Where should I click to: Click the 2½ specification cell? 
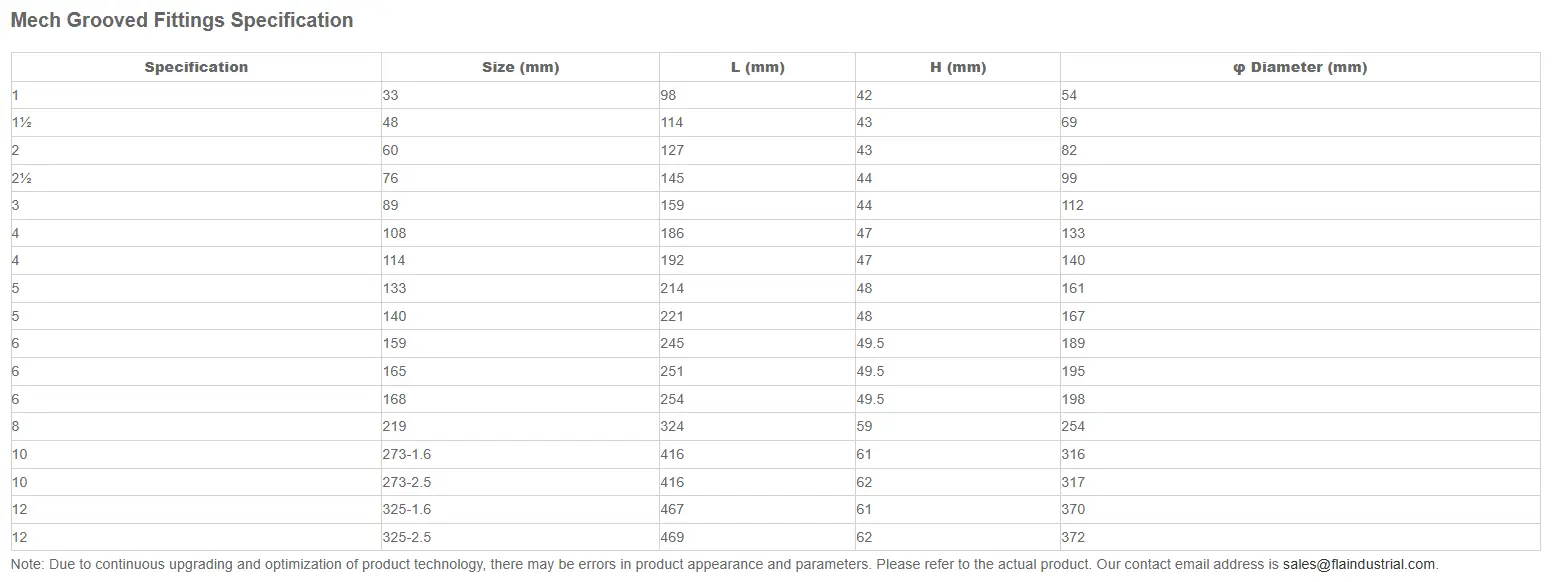tap(196, 178)
